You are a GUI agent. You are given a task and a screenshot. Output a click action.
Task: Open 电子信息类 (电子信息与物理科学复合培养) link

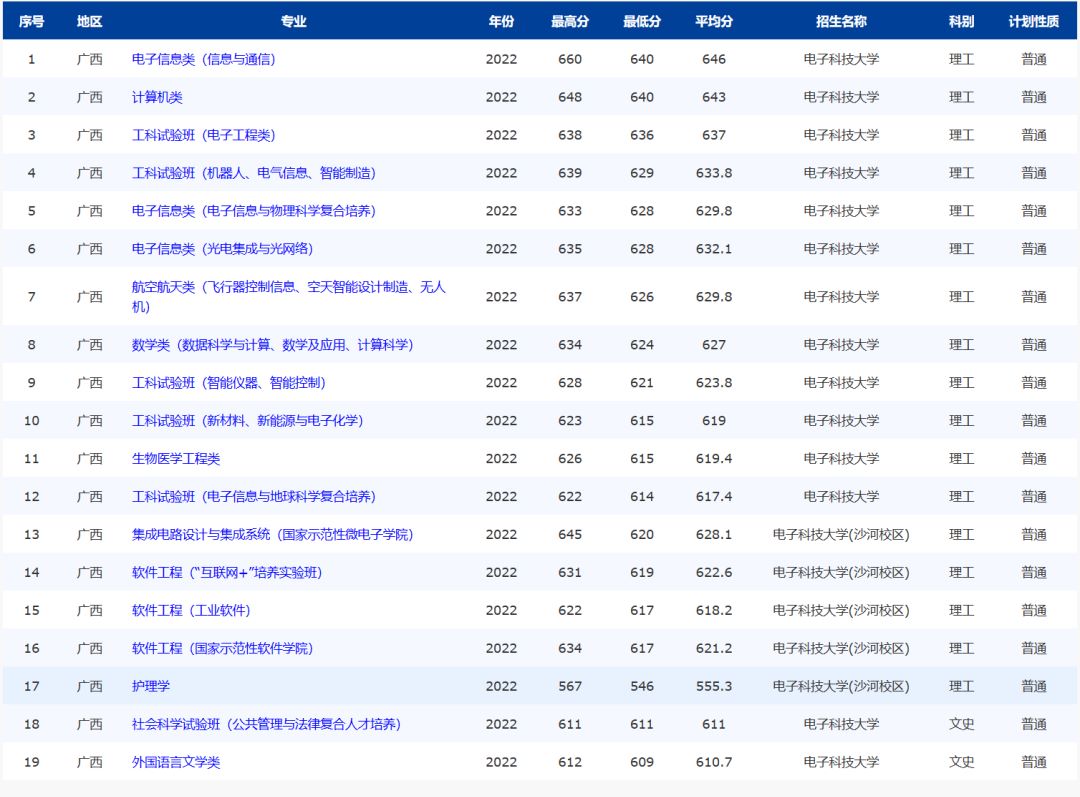pyautogui.click(x=253, y=211)
